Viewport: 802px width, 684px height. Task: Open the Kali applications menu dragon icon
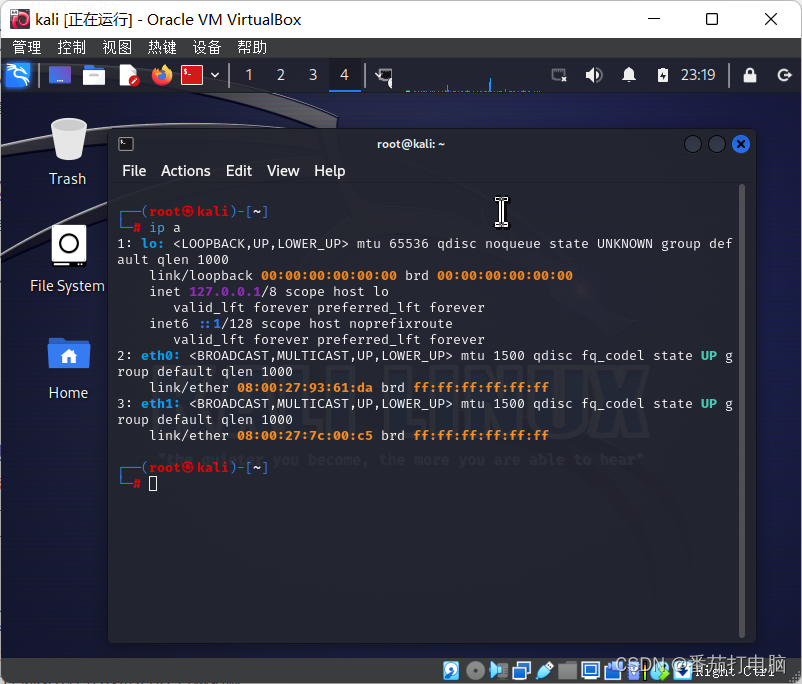(x=18, y=75)
